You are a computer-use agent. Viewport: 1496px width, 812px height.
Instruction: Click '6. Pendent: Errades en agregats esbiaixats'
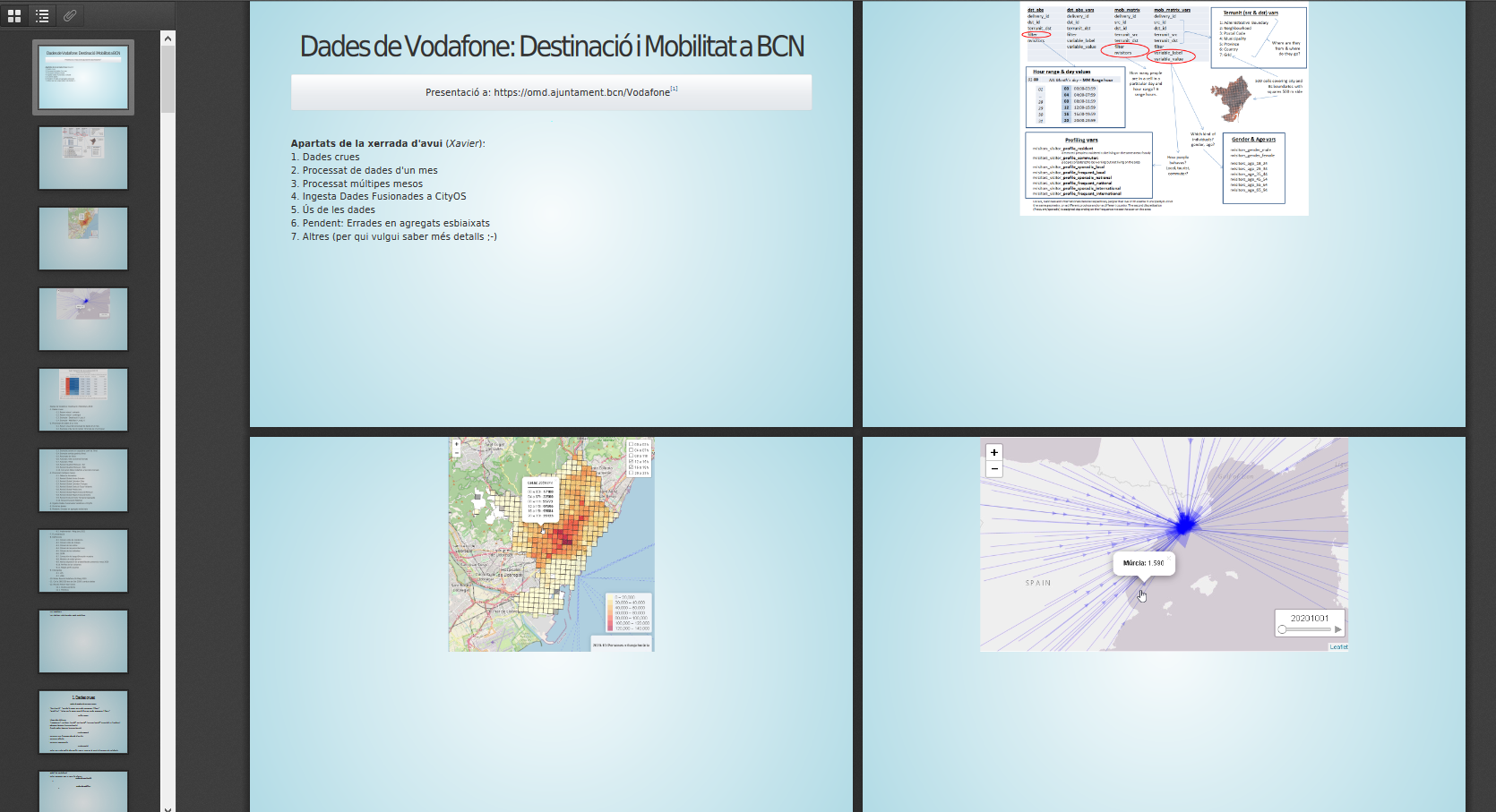[x=391, y=223]
